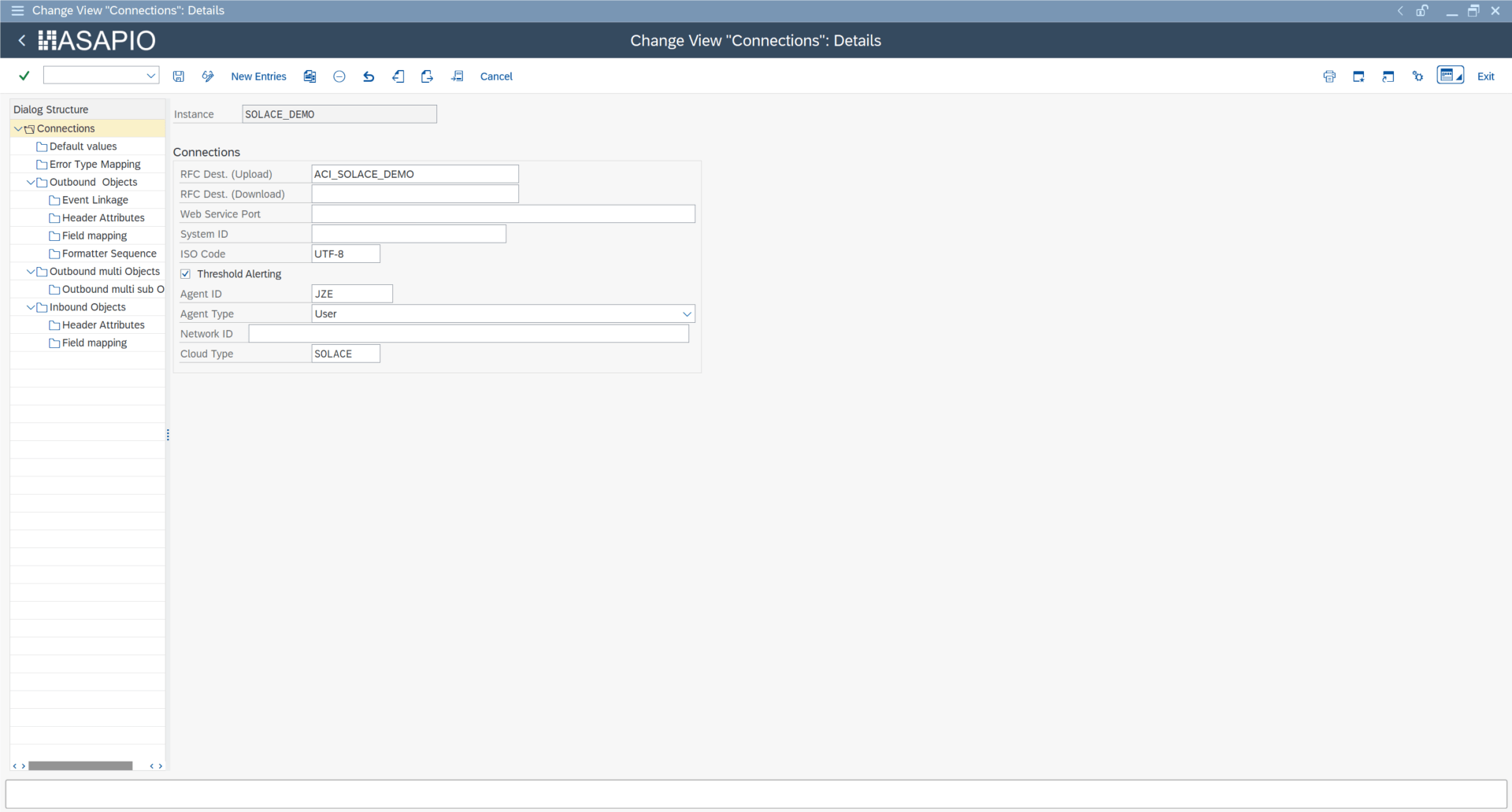Viewport: 1512px width, 812px height.
Task: Click the green checkmark Enter icon
Action: coord(24,76)
